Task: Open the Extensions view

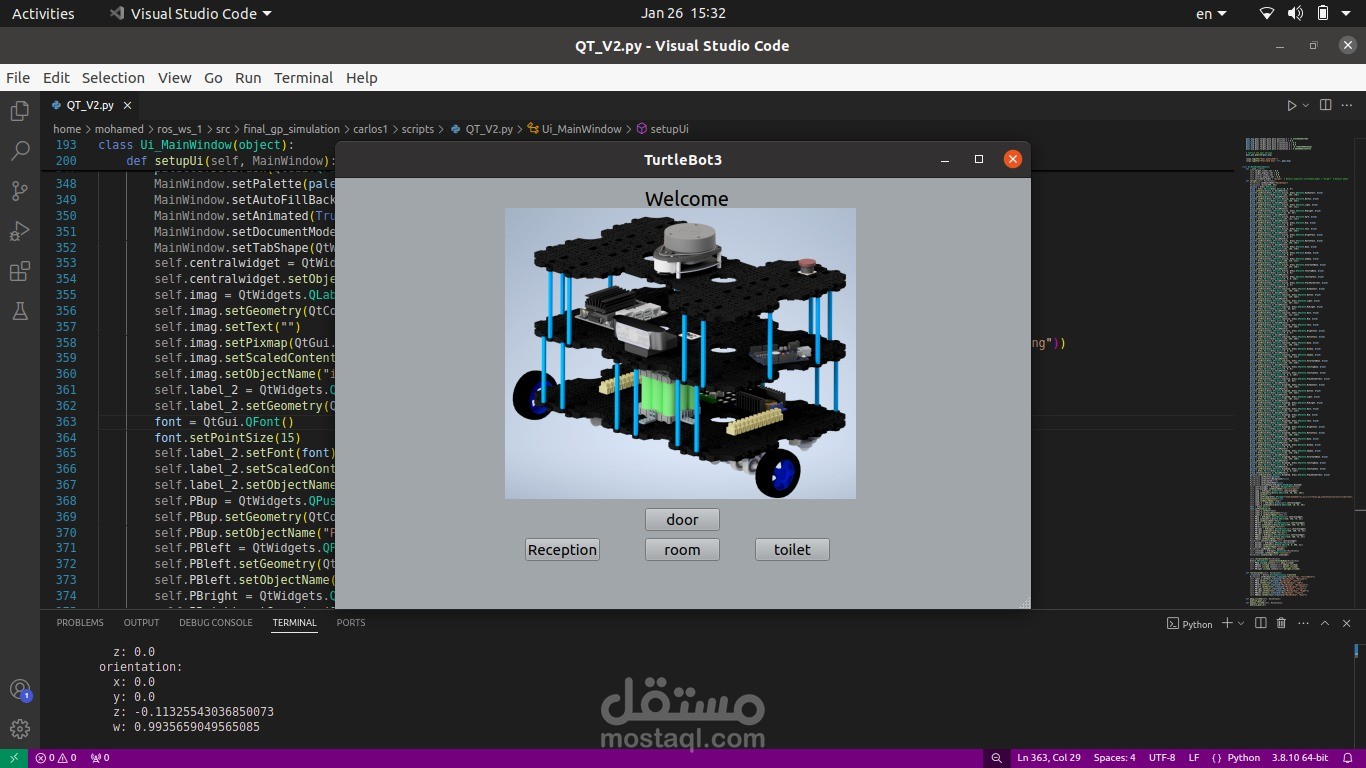Action: 19,271
